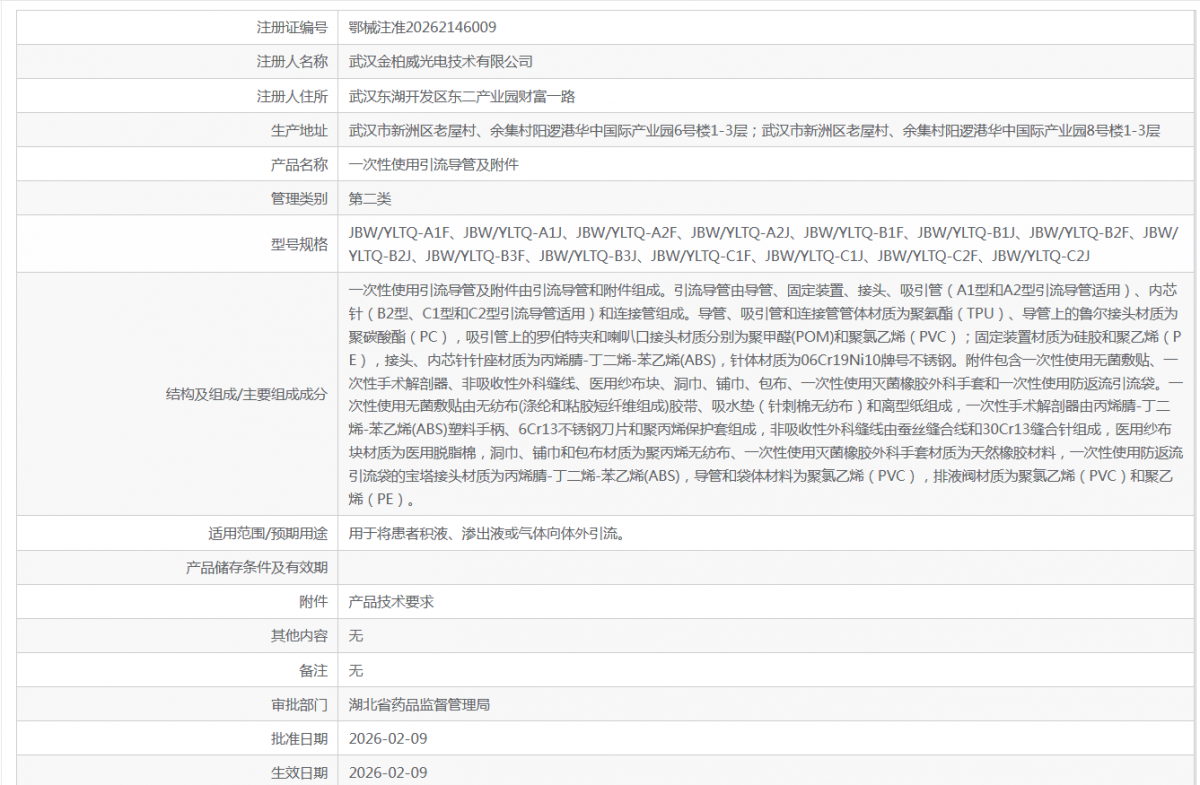Click the 产品技术要求 attachment value
The image size is (1200, 785).
[x=391, y=601]
